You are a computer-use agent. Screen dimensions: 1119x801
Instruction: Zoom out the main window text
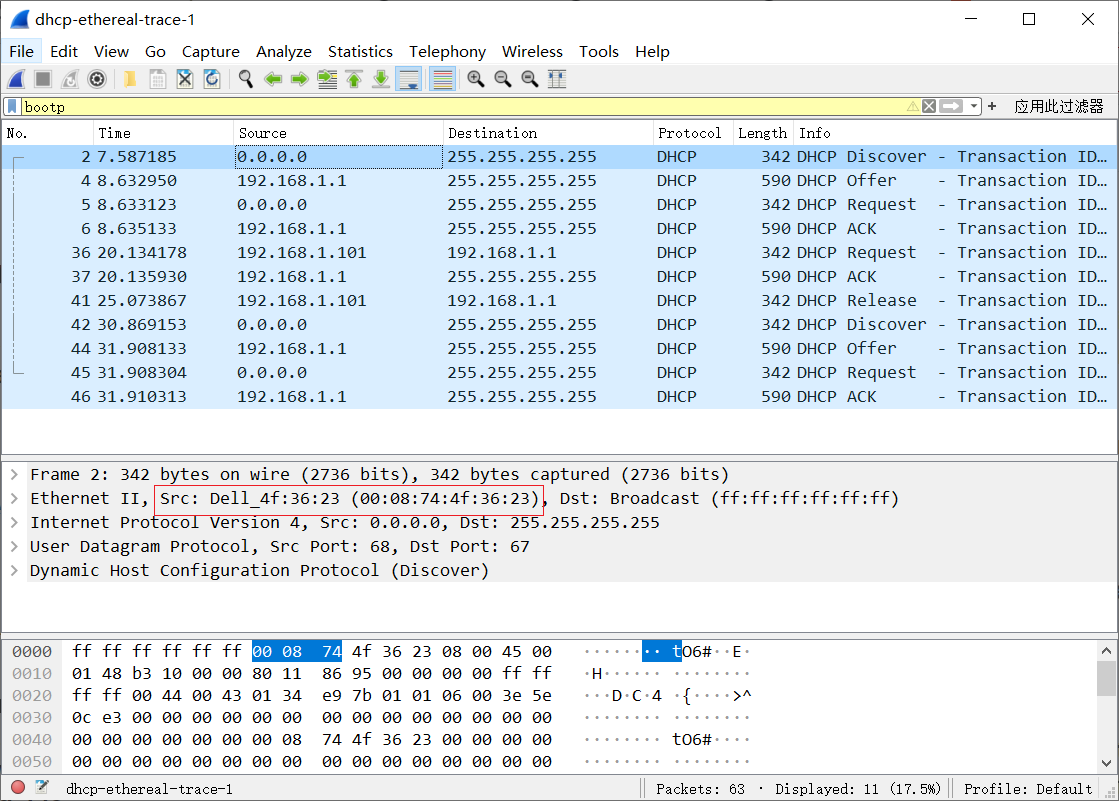503,79
